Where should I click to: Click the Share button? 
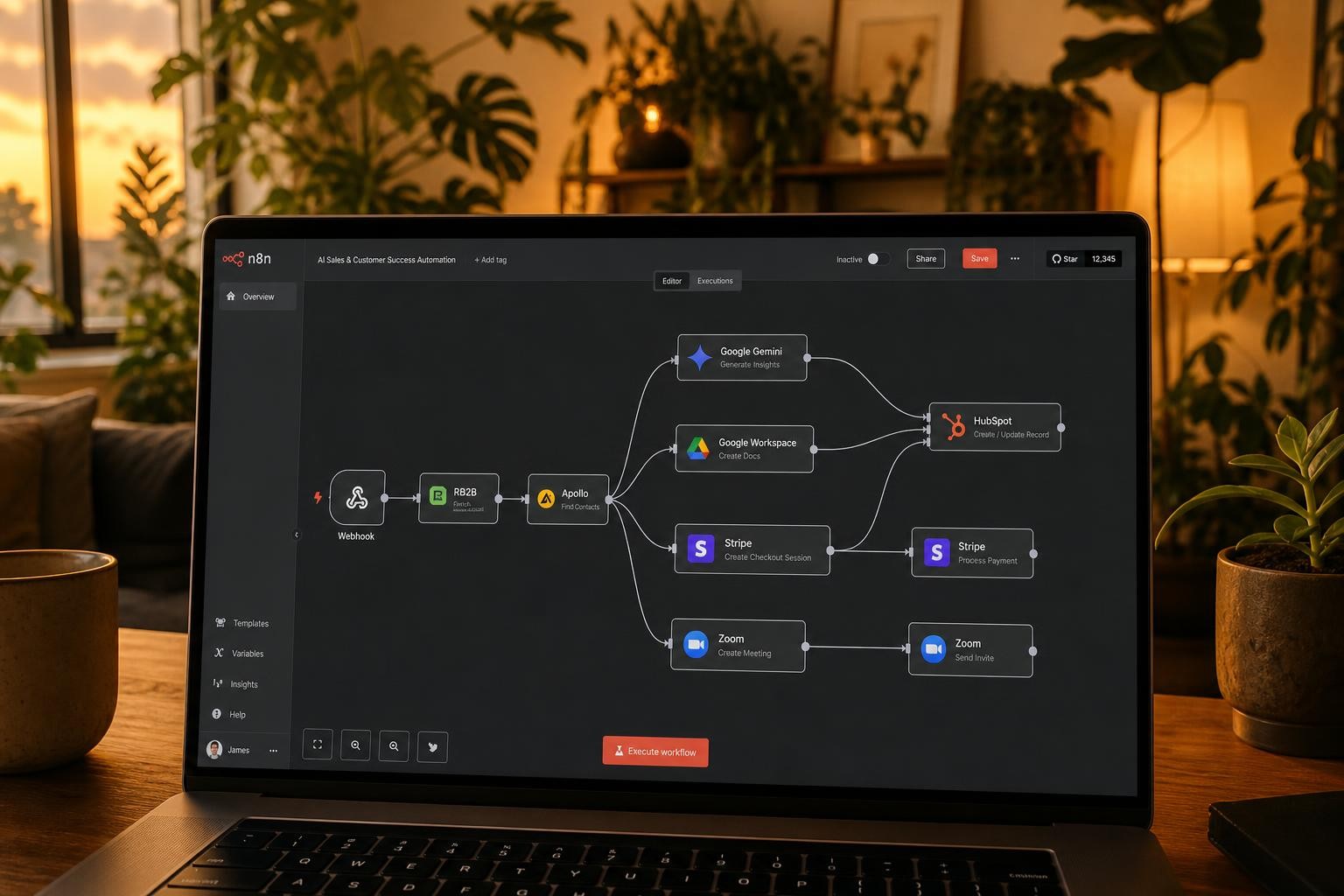926,258
